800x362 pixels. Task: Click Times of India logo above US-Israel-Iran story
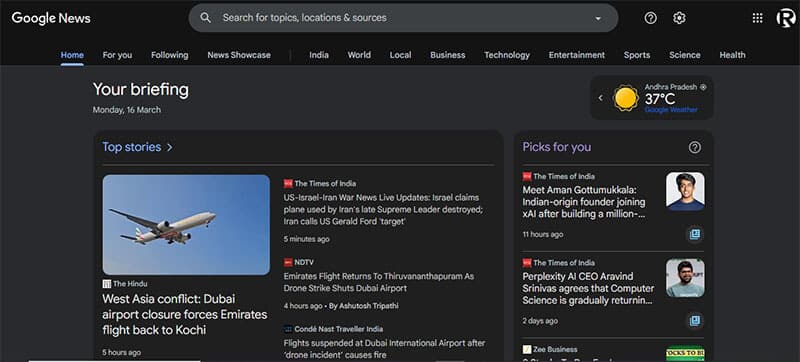click(x=288, y=184)
